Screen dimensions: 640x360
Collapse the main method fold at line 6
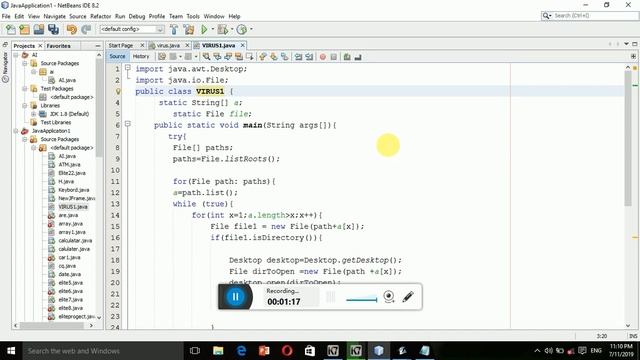tap(128, 124)
